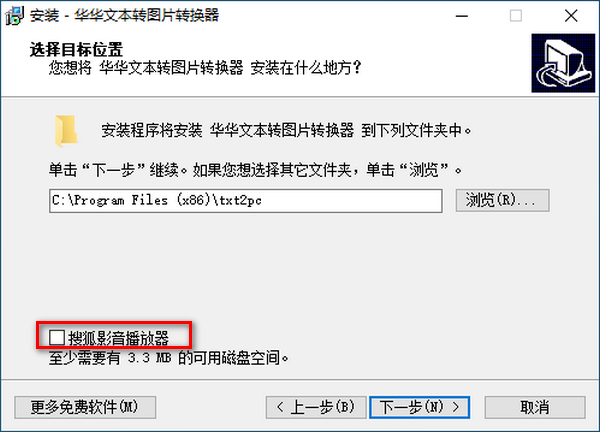Minimize the installer window
This screenshot has width=600, height=432.
point(462,16)
